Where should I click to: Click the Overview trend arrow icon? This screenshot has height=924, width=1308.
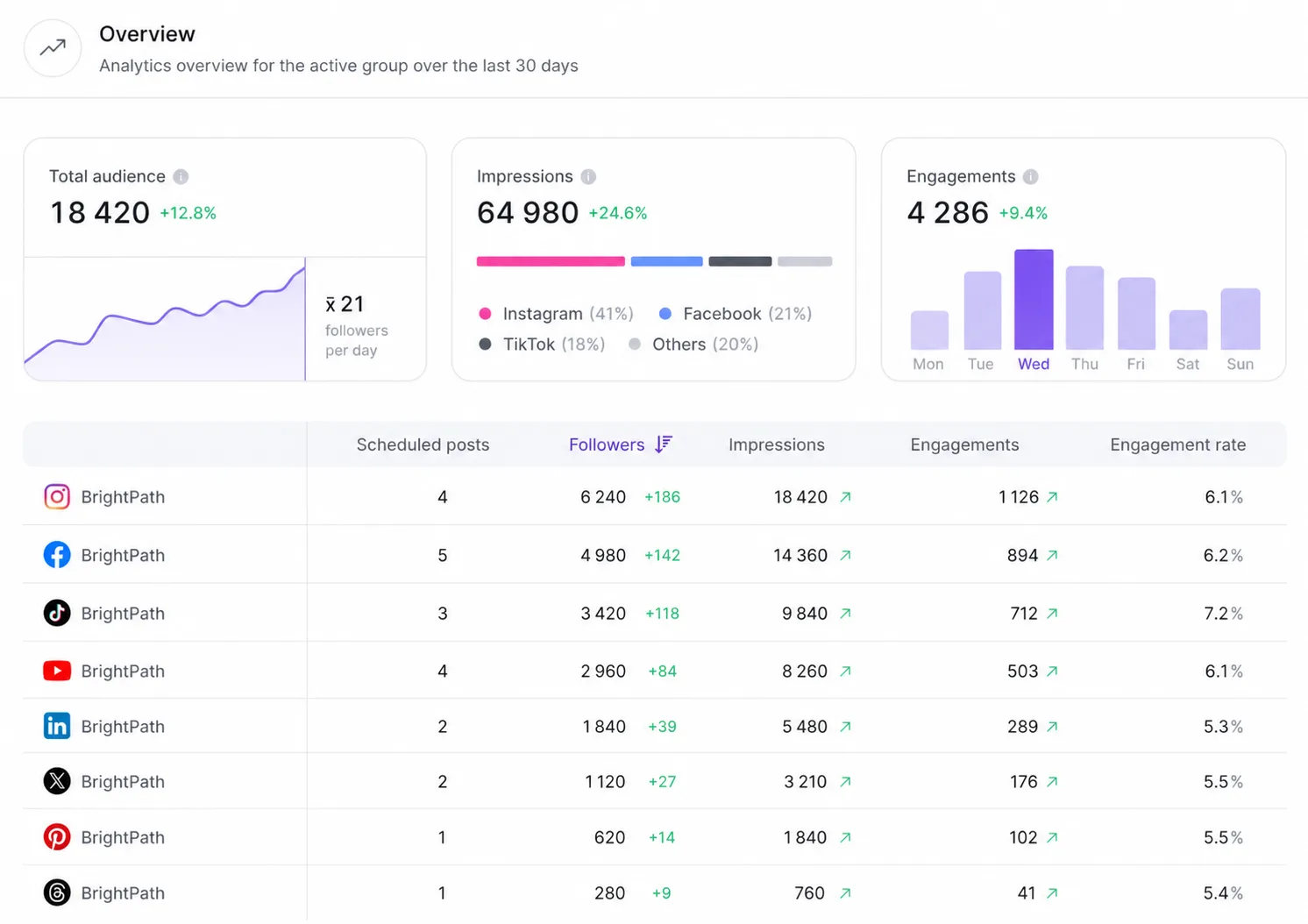53,47
